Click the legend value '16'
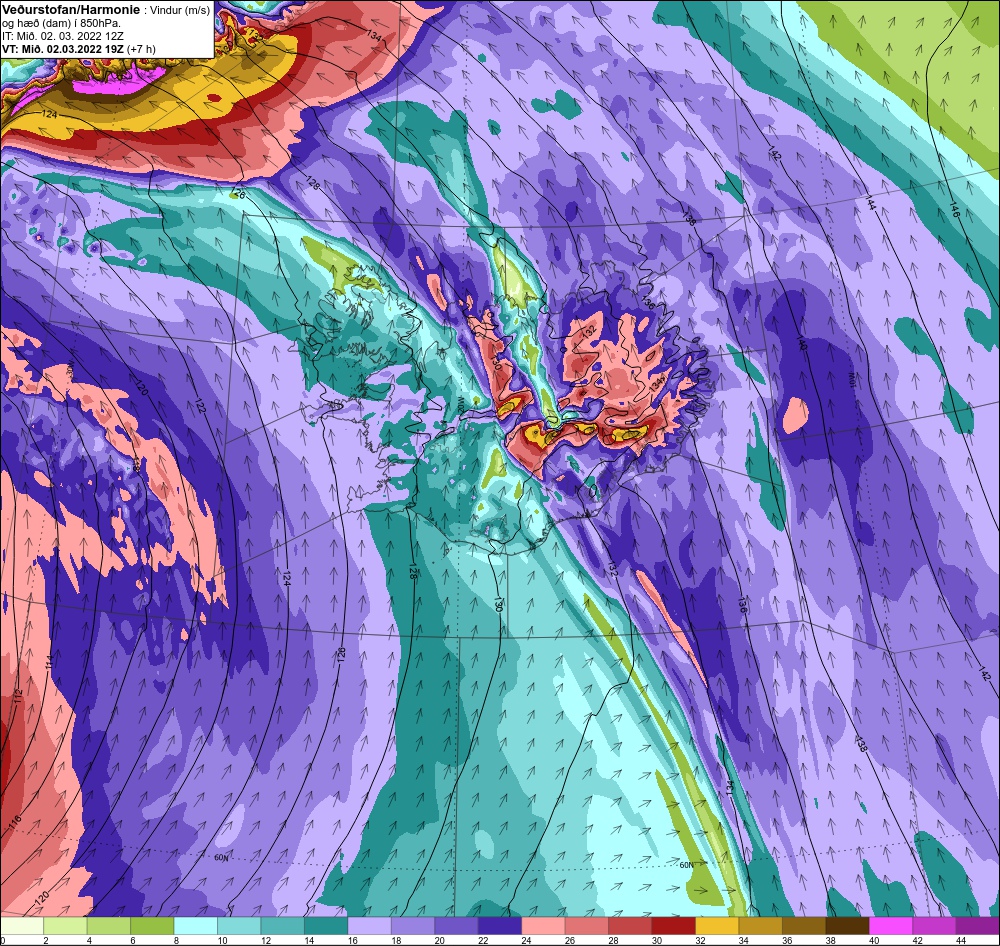This screenshot has height=946, width=1000. 353,940
